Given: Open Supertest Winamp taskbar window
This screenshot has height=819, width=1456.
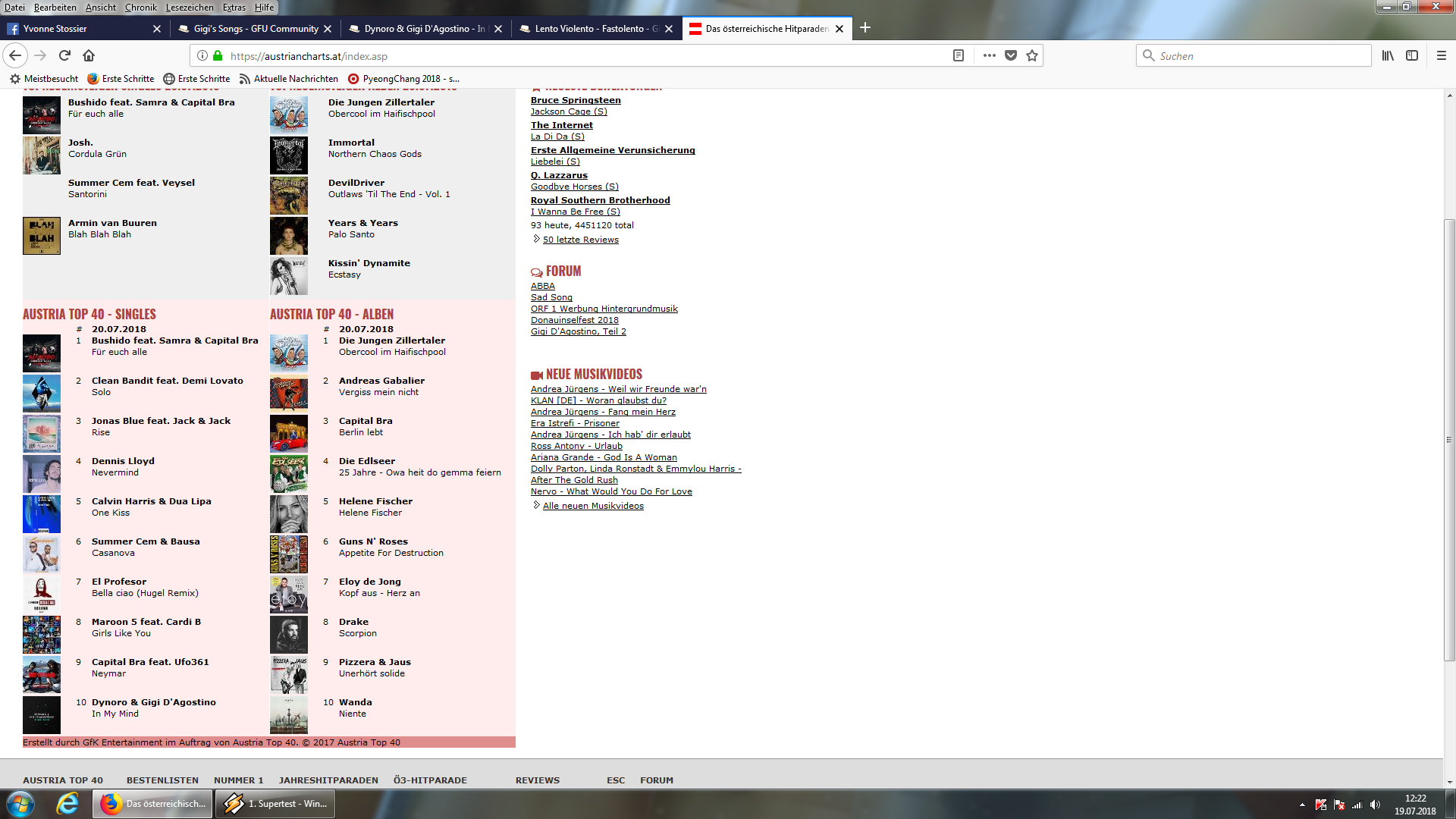Looking at the screenshot, I should click(x=275, y=803).
